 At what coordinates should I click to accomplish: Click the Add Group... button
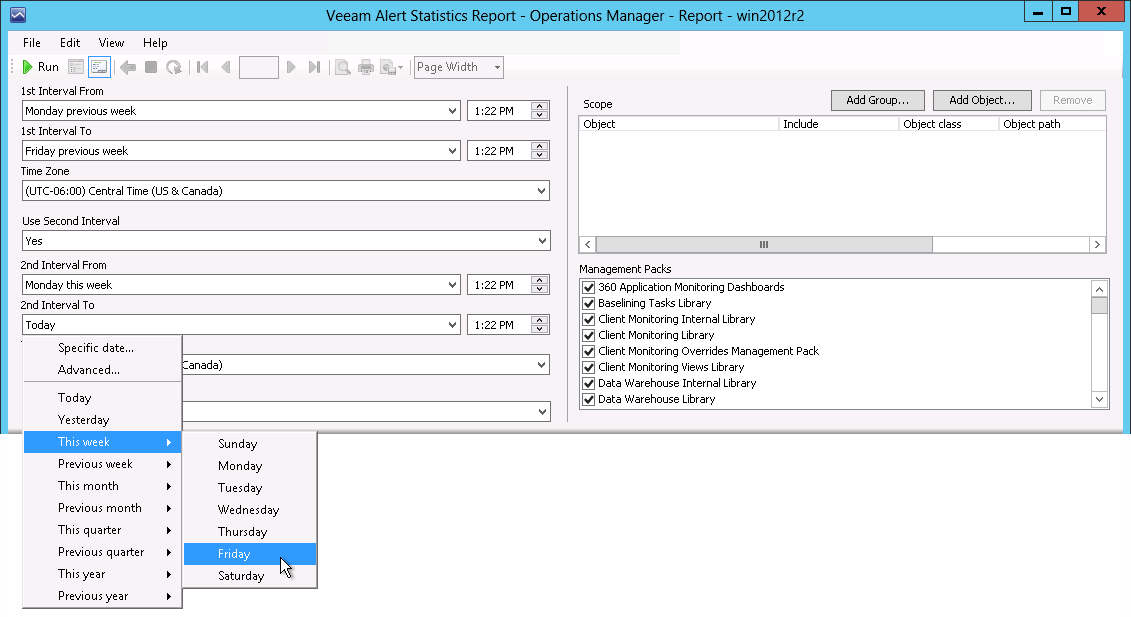pyautogui.click(x=878, y=100)
